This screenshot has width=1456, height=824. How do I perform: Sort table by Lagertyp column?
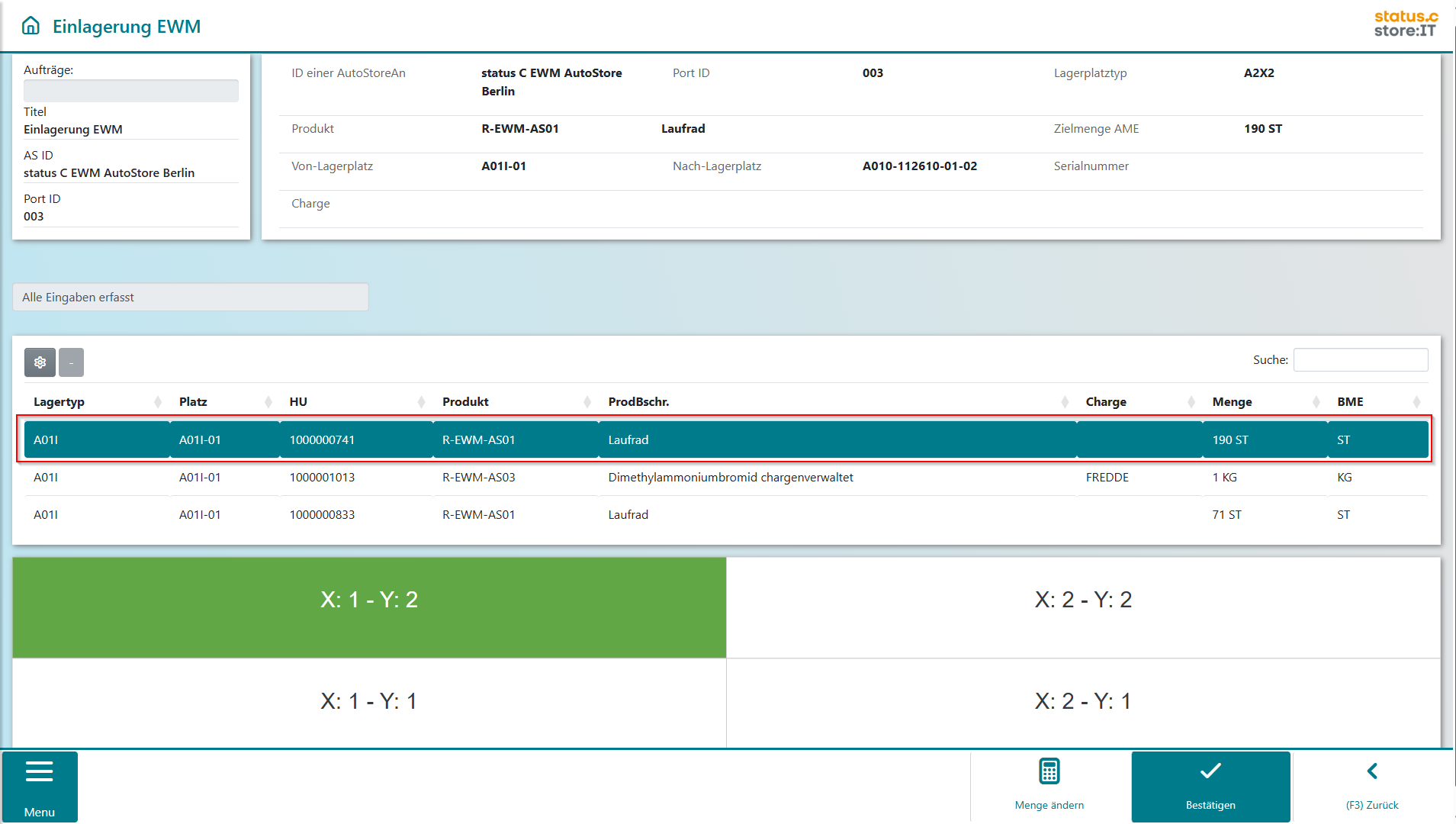coord(59,402)
